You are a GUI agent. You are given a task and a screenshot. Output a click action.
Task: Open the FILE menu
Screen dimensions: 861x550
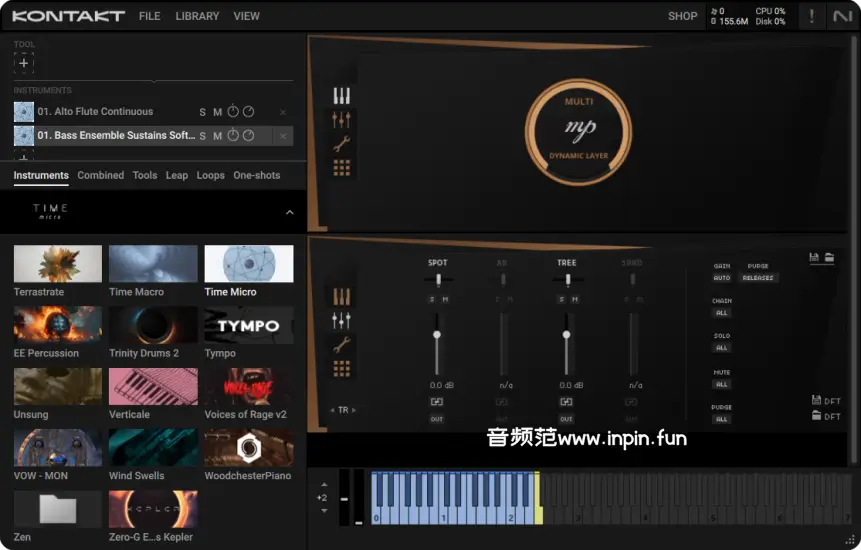point(149,16)
